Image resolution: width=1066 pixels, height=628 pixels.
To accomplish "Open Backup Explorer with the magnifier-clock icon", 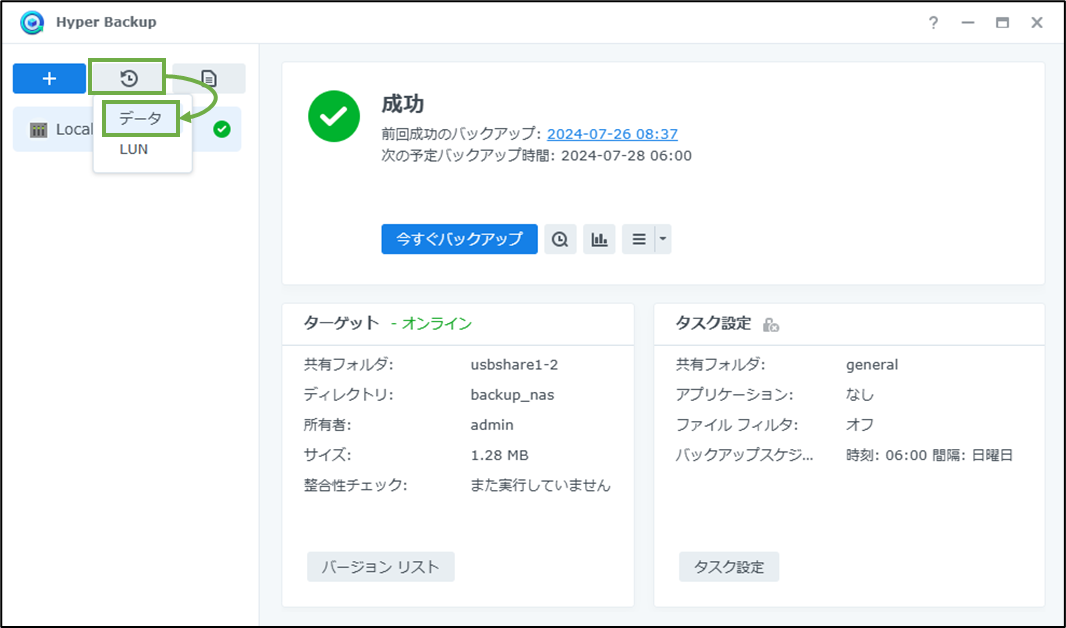I will pos(560,239).
